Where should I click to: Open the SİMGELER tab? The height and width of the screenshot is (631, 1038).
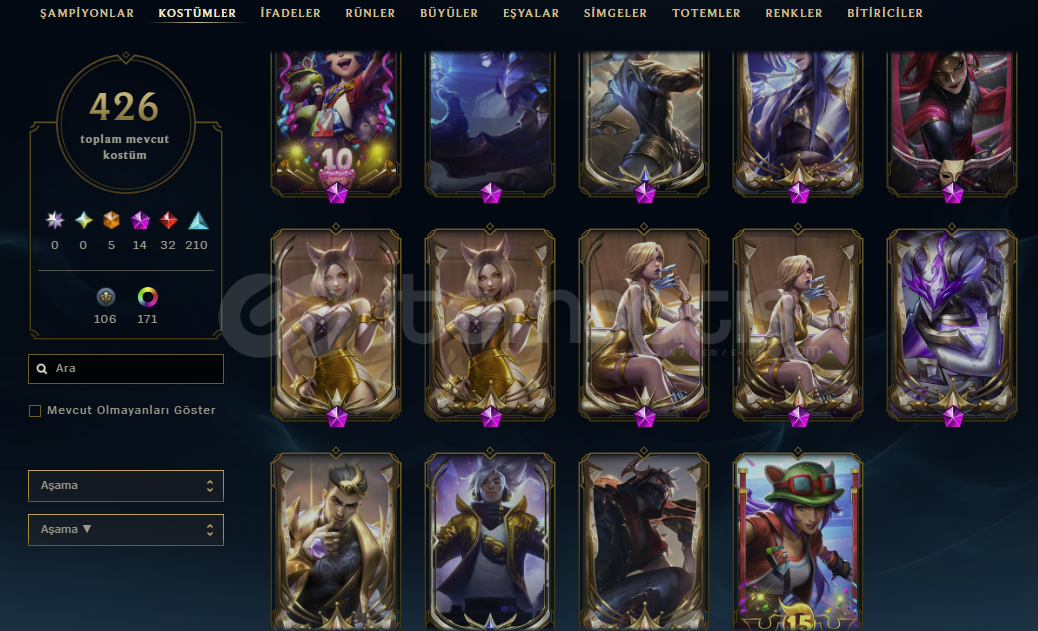pyautogui.click(x=615, y=13)
